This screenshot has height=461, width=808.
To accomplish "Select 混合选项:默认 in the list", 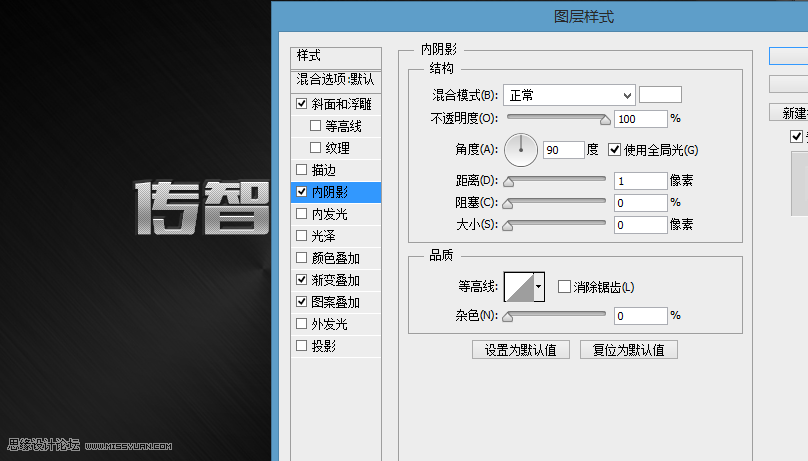I will tap(336, 79).
